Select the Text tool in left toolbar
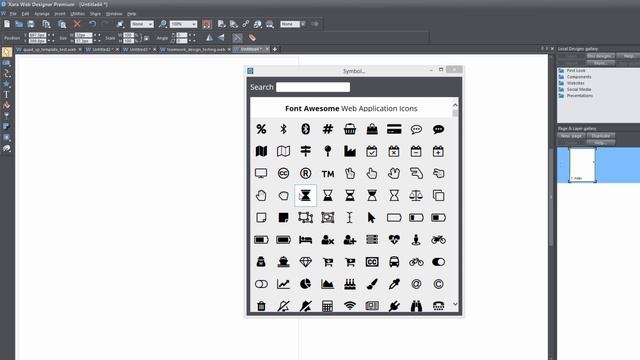640x360 pixels. (7, 95)
